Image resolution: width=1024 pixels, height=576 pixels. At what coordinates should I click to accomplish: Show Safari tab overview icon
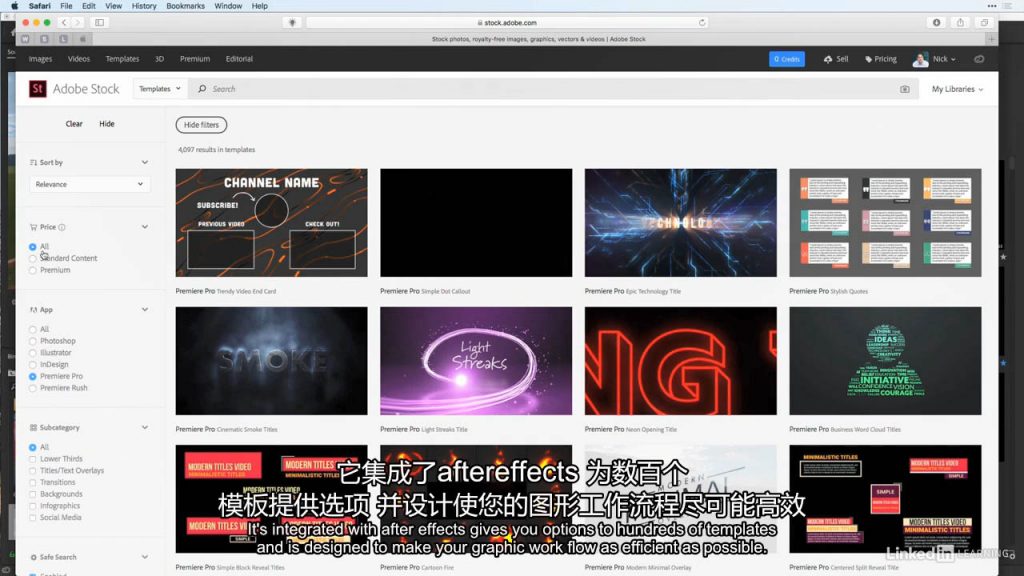(984, 22)
